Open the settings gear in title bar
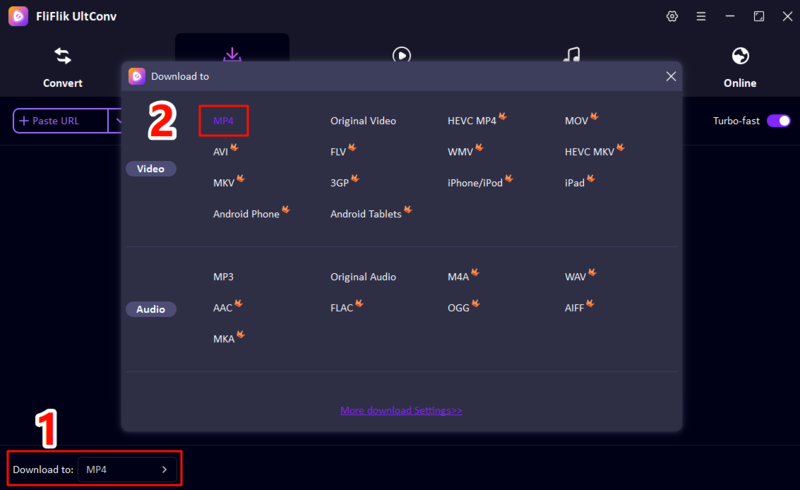The height and width of the screenshot is (490, 800). pyautogui.click(x=672, y=16)
